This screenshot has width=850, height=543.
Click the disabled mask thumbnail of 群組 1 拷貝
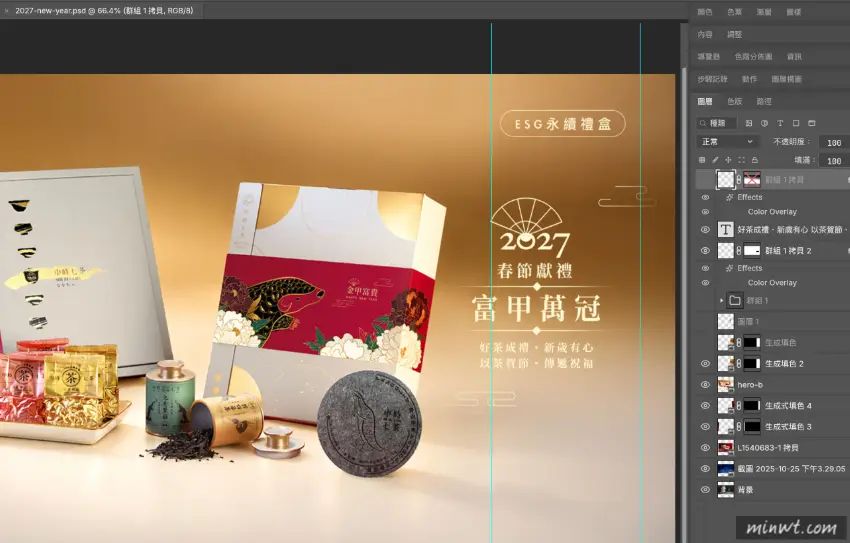pos(751,179)
